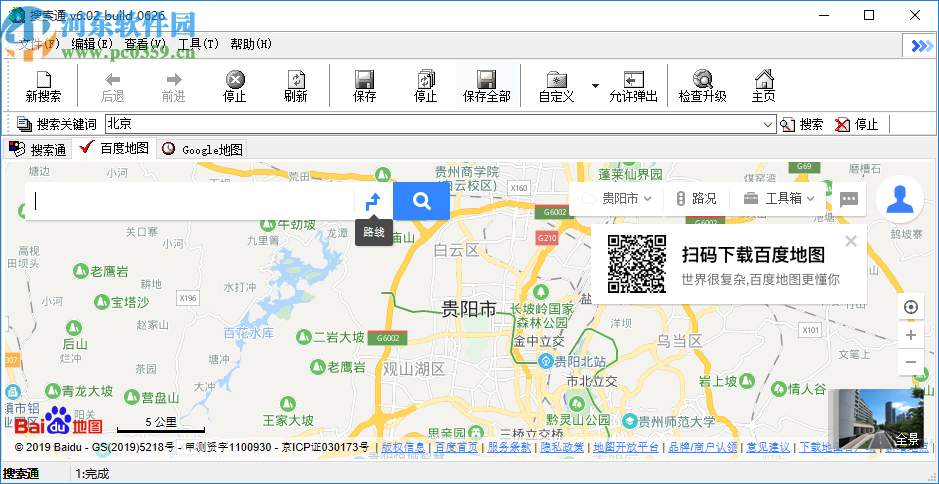Save the page with 保存 floppy icon

[365, 87]
